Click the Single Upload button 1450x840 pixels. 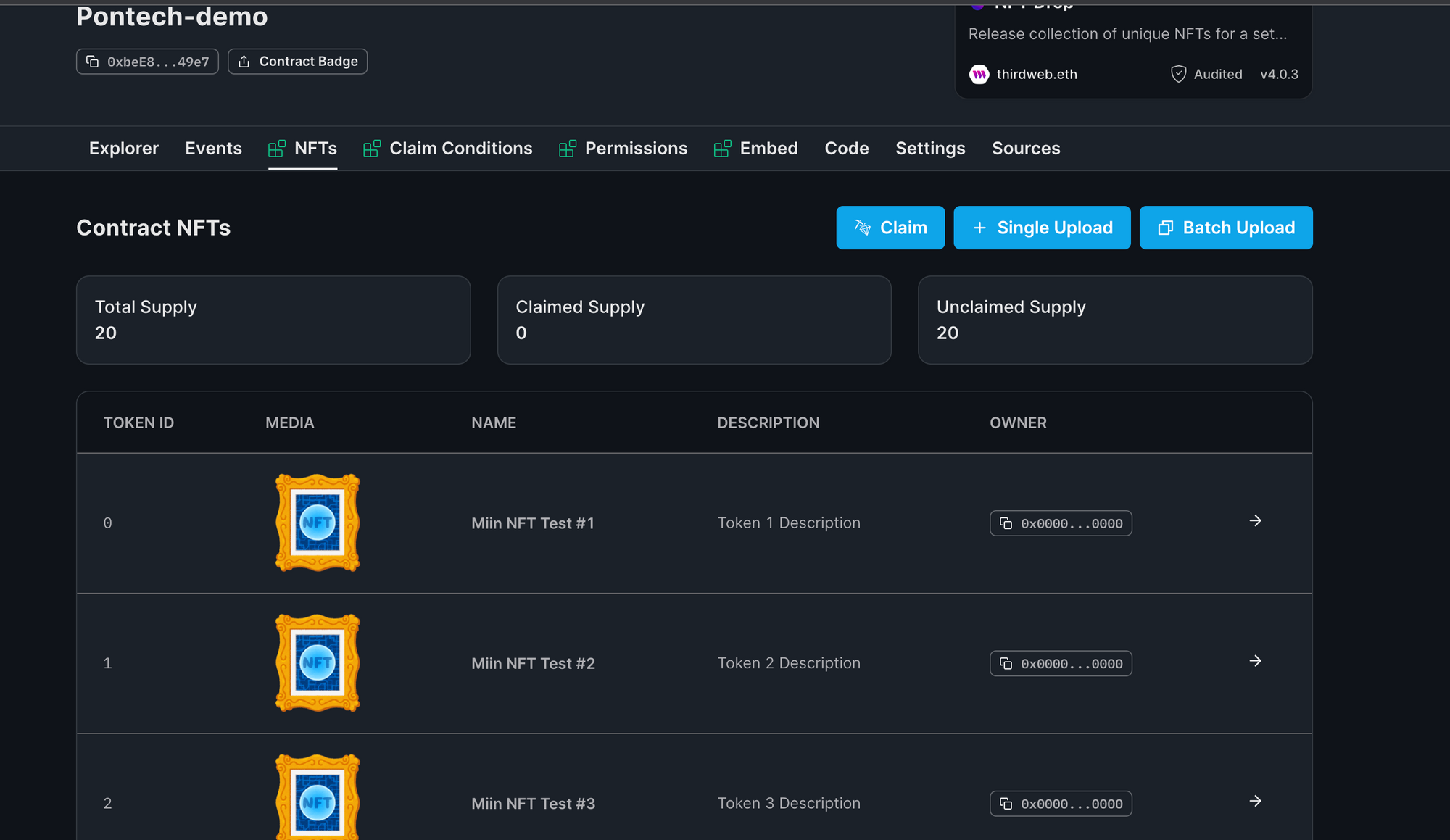point(1042,228)
